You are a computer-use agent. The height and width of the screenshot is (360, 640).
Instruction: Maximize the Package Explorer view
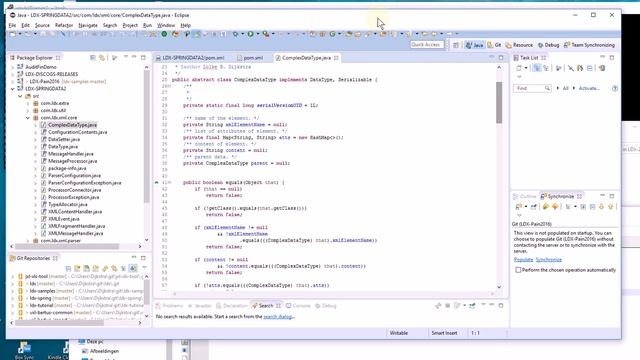143,58
